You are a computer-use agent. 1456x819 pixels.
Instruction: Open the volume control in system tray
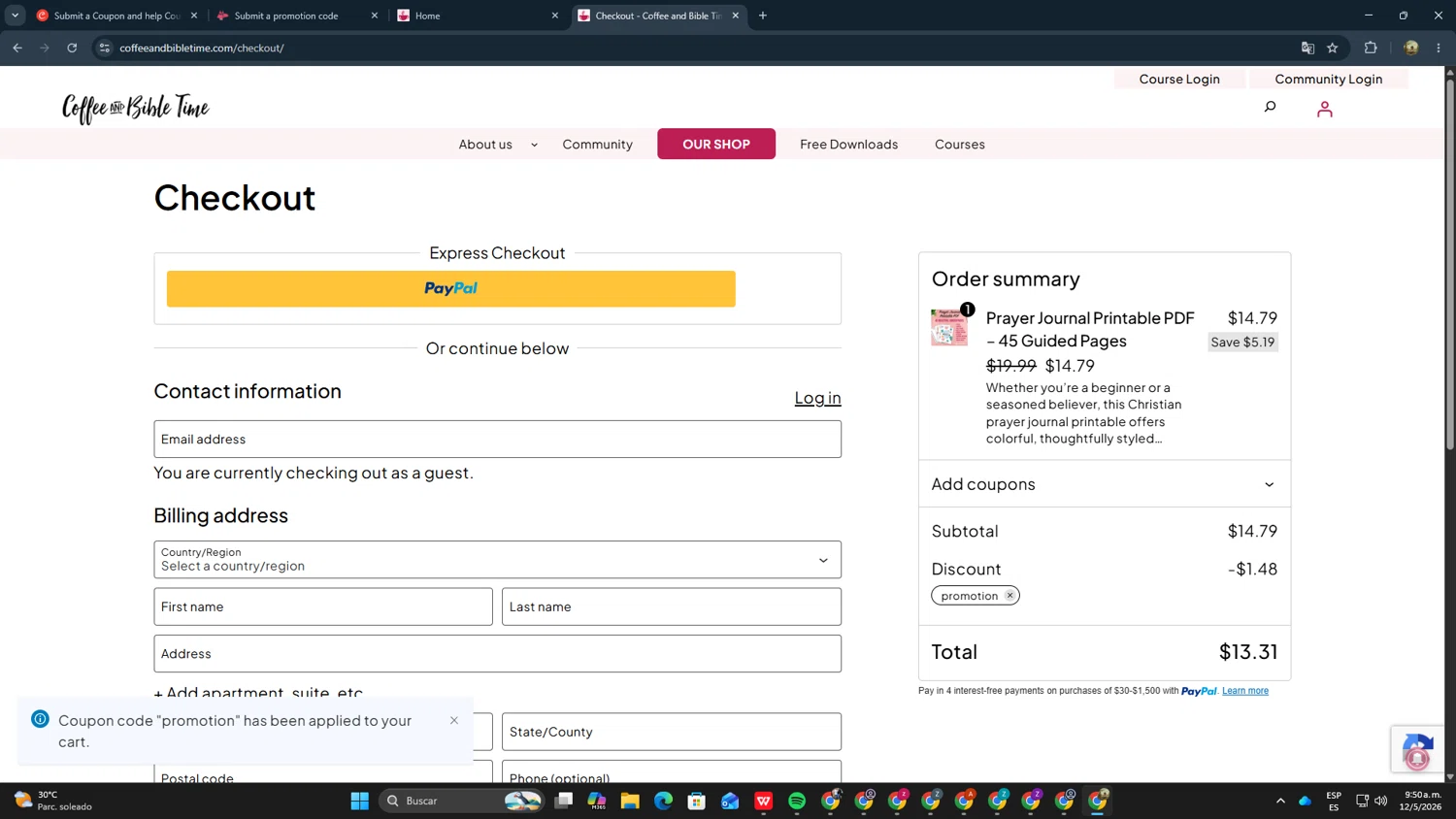1380,801
